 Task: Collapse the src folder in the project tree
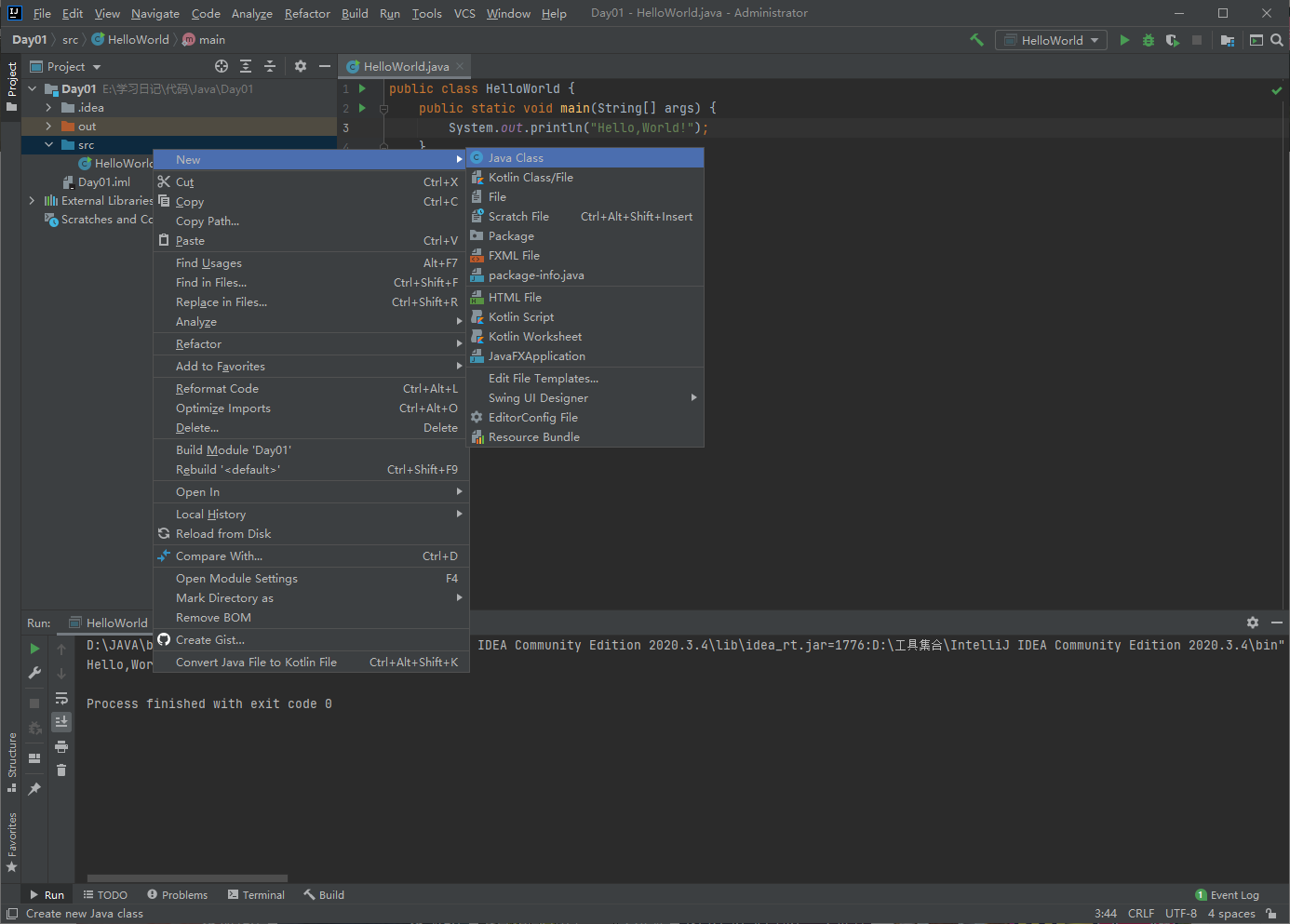(x=48, y=145)
